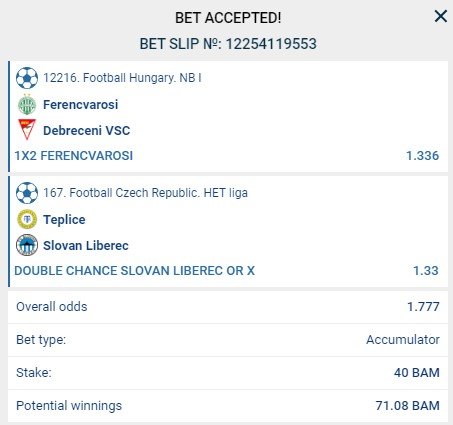Click the Accumulator bet type value

(403, 340)
